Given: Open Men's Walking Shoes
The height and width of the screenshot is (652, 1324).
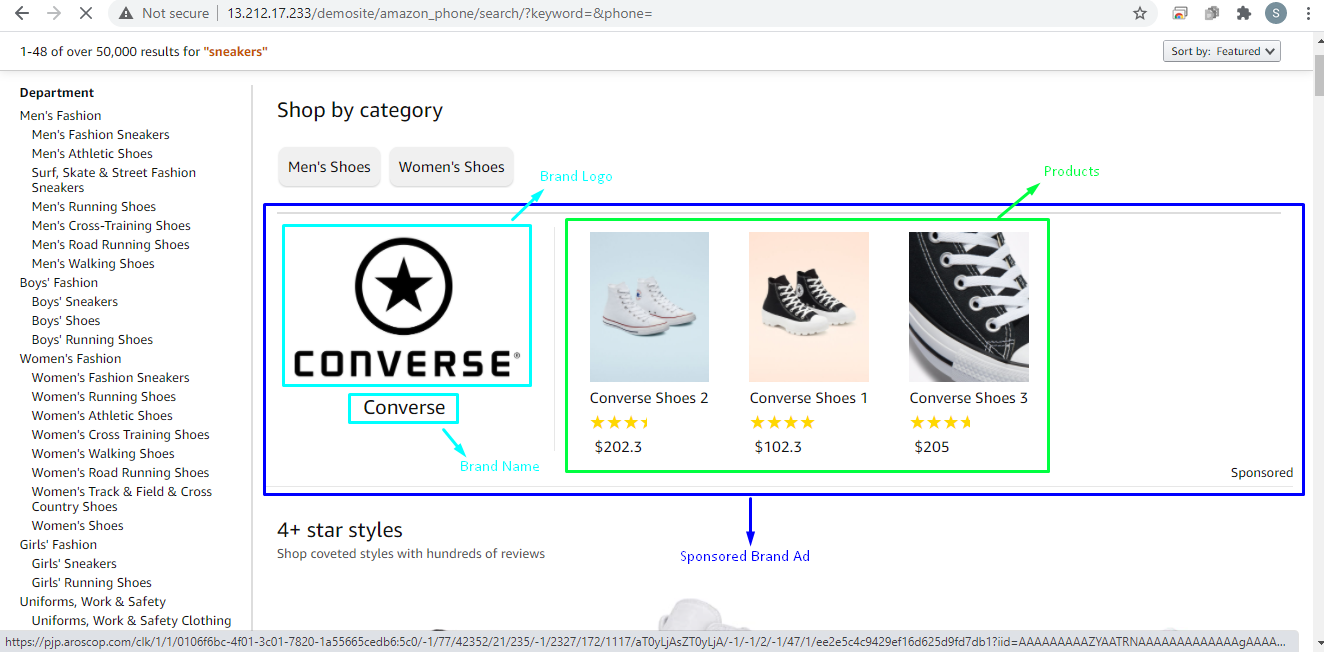Looking at the screenshot, I should [93, 264].
